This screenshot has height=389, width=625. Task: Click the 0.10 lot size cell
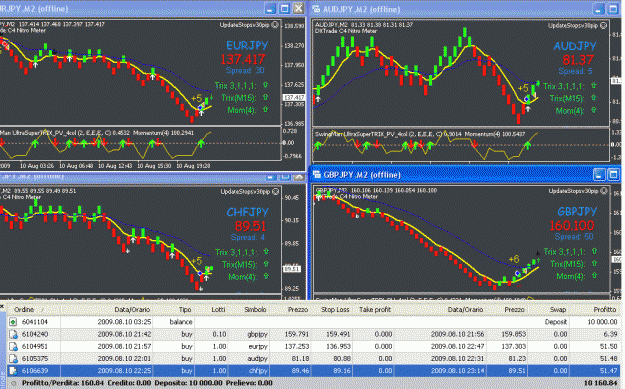click(x=219, y=334)
